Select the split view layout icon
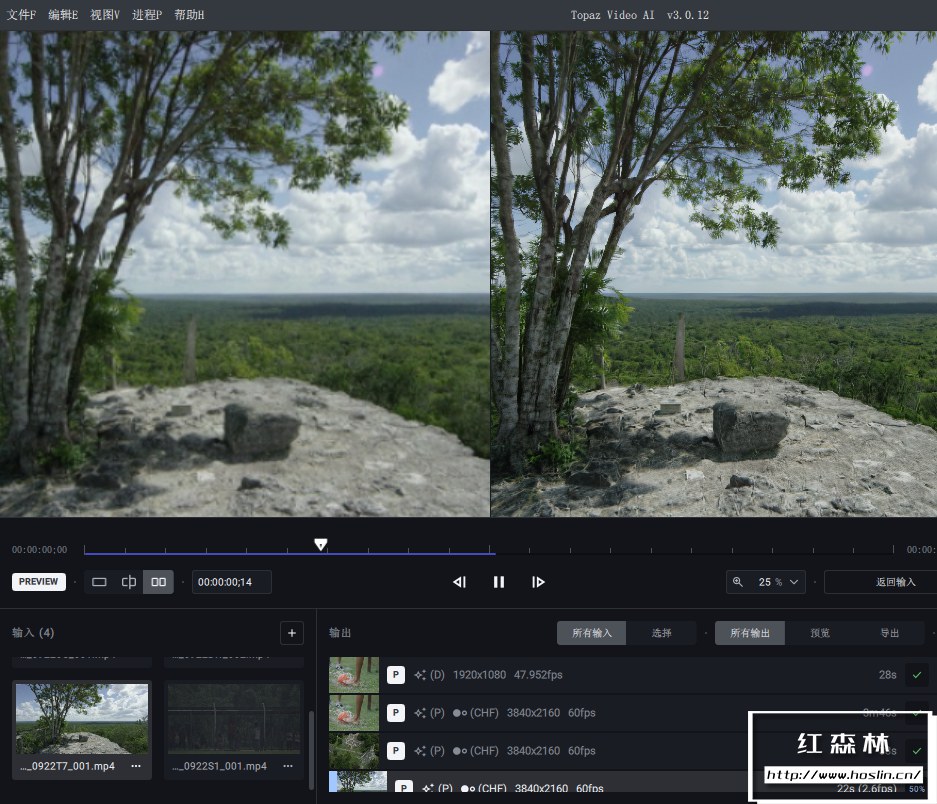Screen dimensions: 937x804 (128, 582)
